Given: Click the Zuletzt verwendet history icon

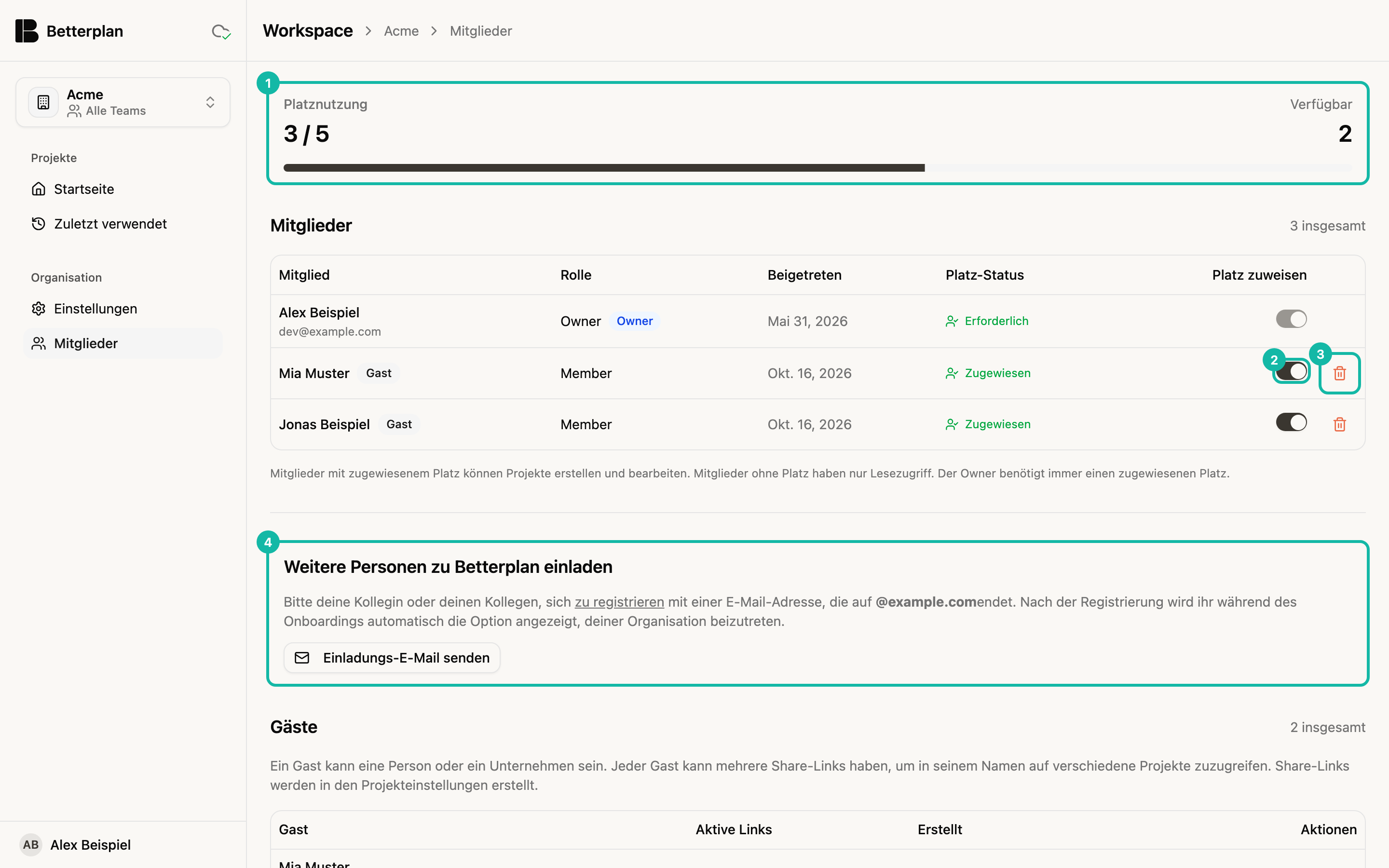Looking at the screenshot, I should [39, 224].
